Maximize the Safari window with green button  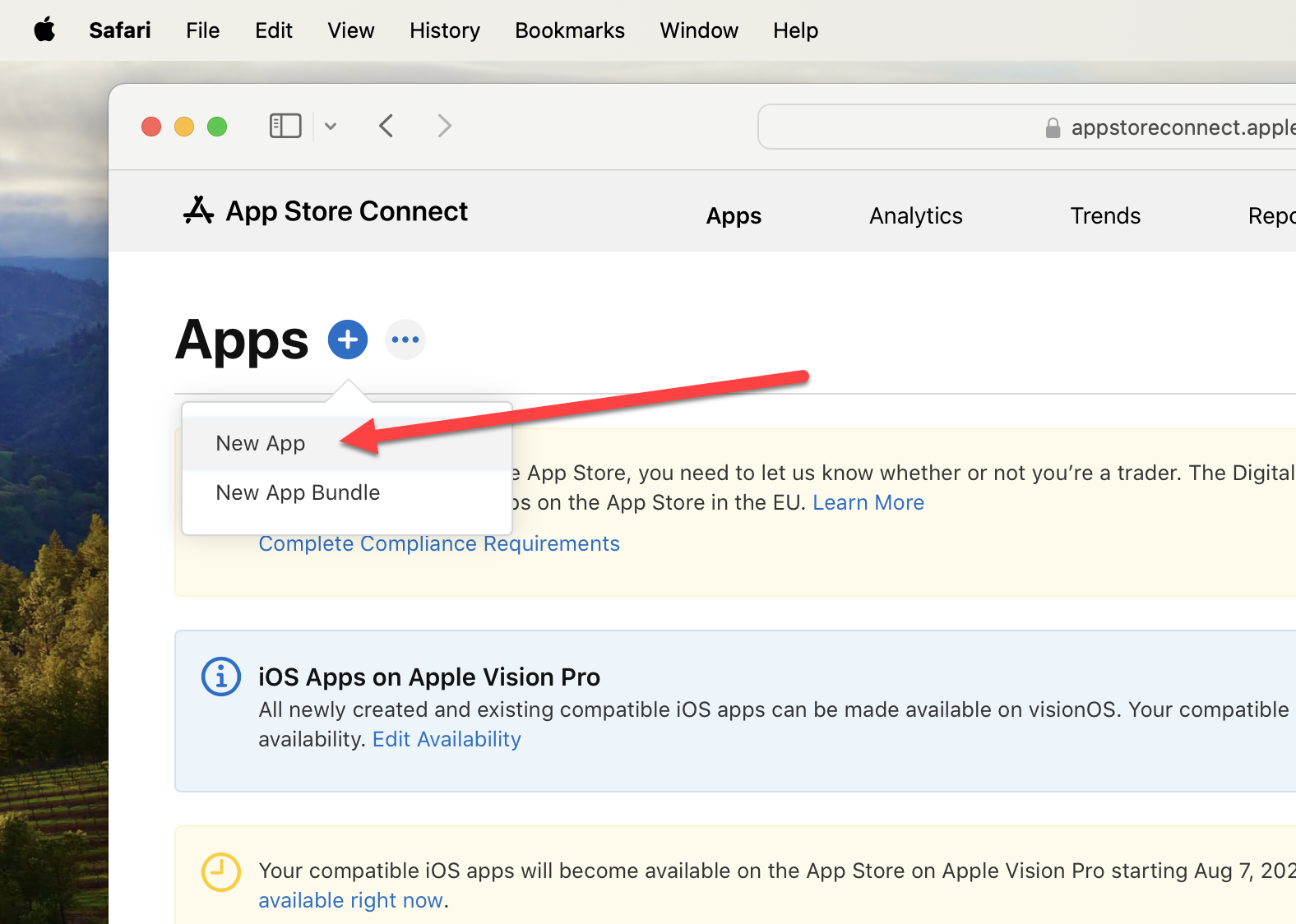tap(217, 127)
